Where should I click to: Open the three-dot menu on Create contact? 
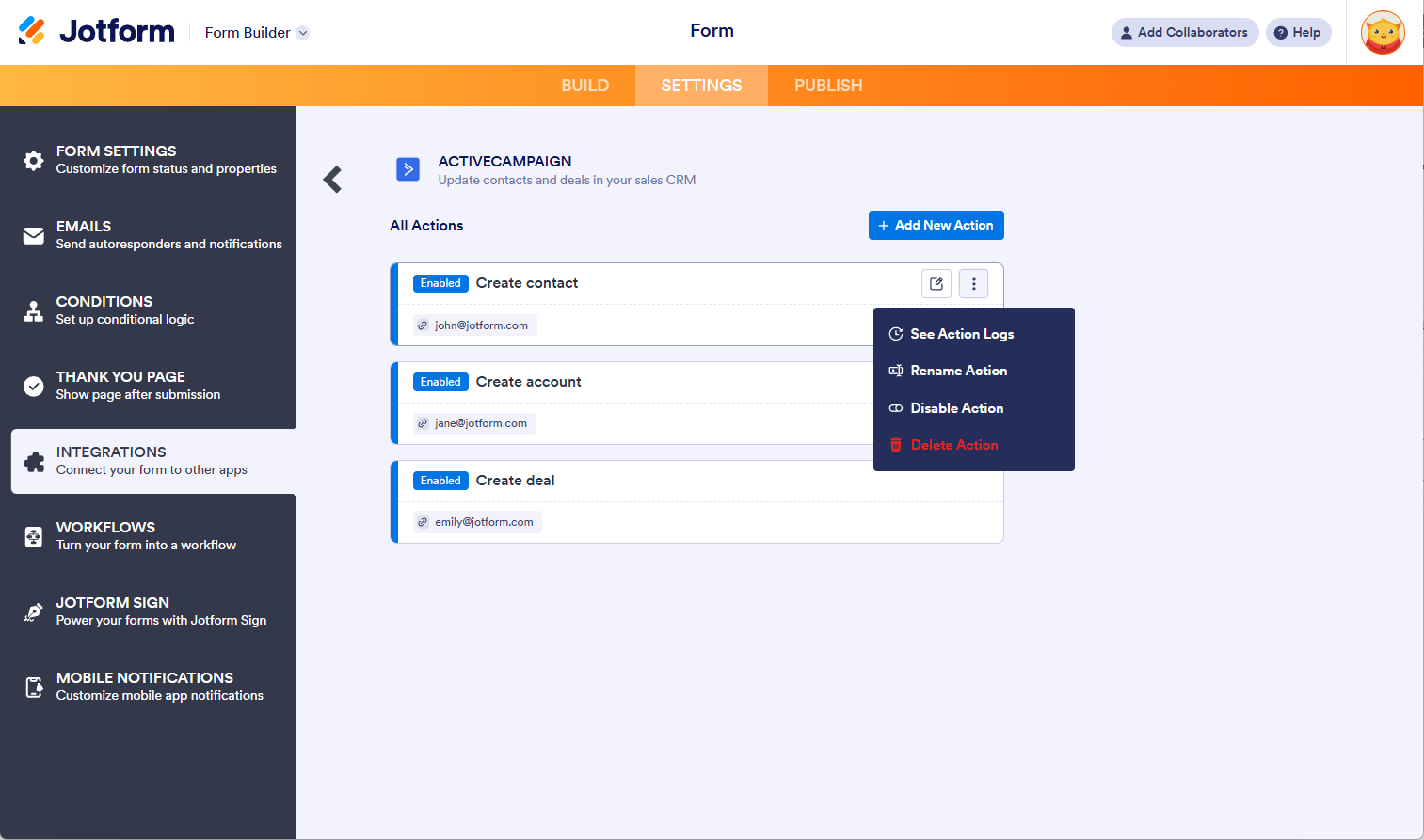click(x=973, y=283)
